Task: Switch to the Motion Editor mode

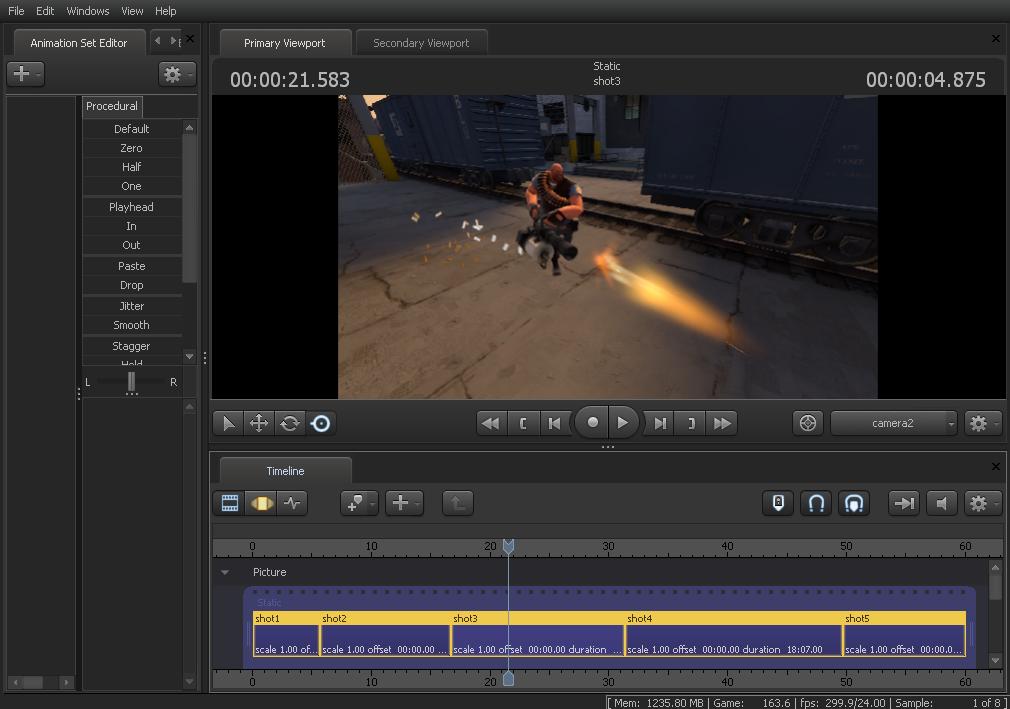Action: [261, 503]
